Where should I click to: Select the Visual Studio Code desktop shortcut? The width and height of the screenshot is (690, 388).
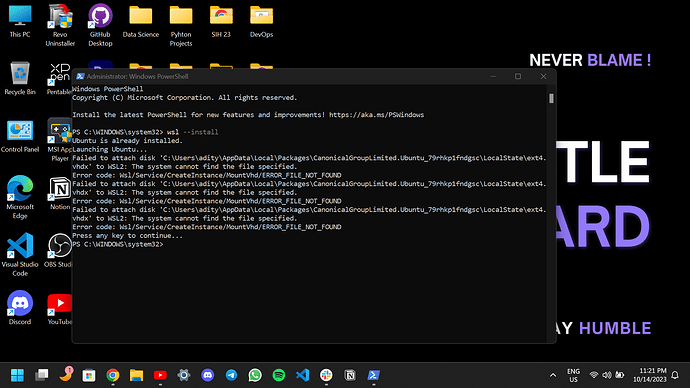click(x=20, y=255)
